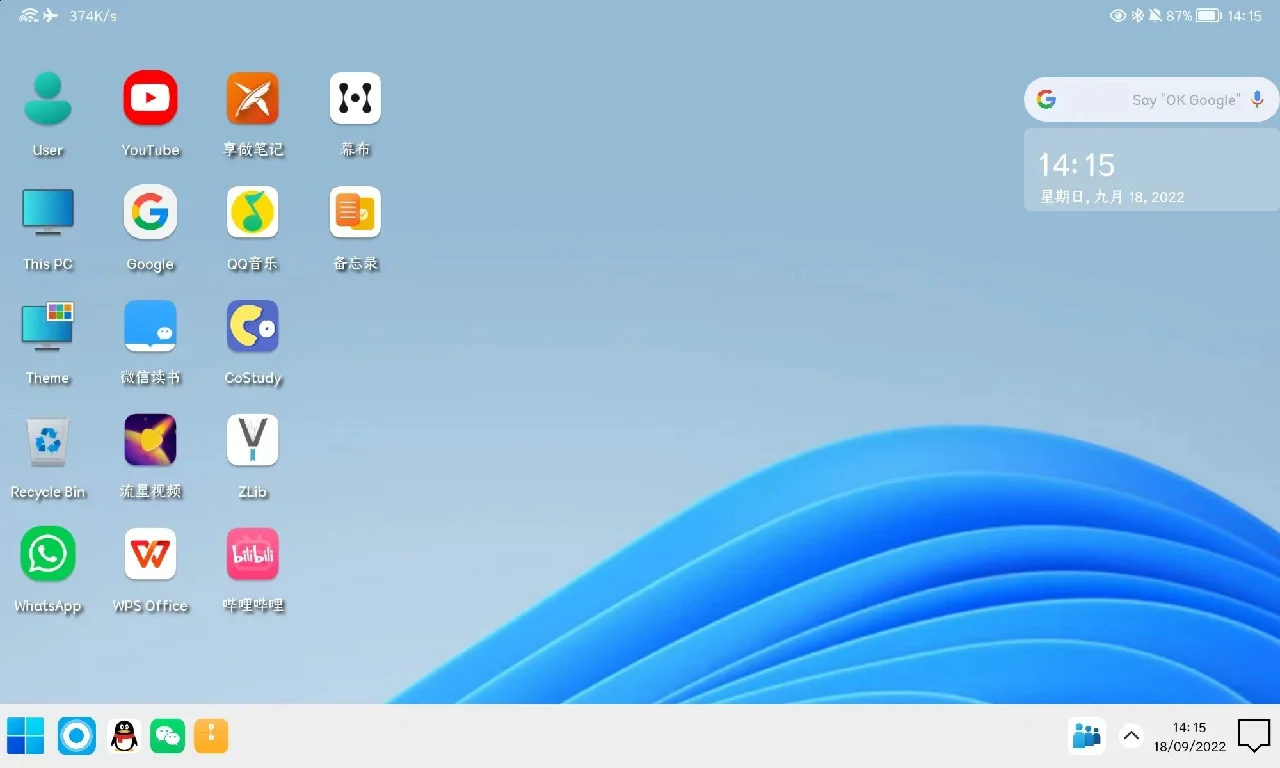Tap the Google search bar widget
Image resolution: width=1280 pixels, height=768 pixels.
coord(1152,99)
